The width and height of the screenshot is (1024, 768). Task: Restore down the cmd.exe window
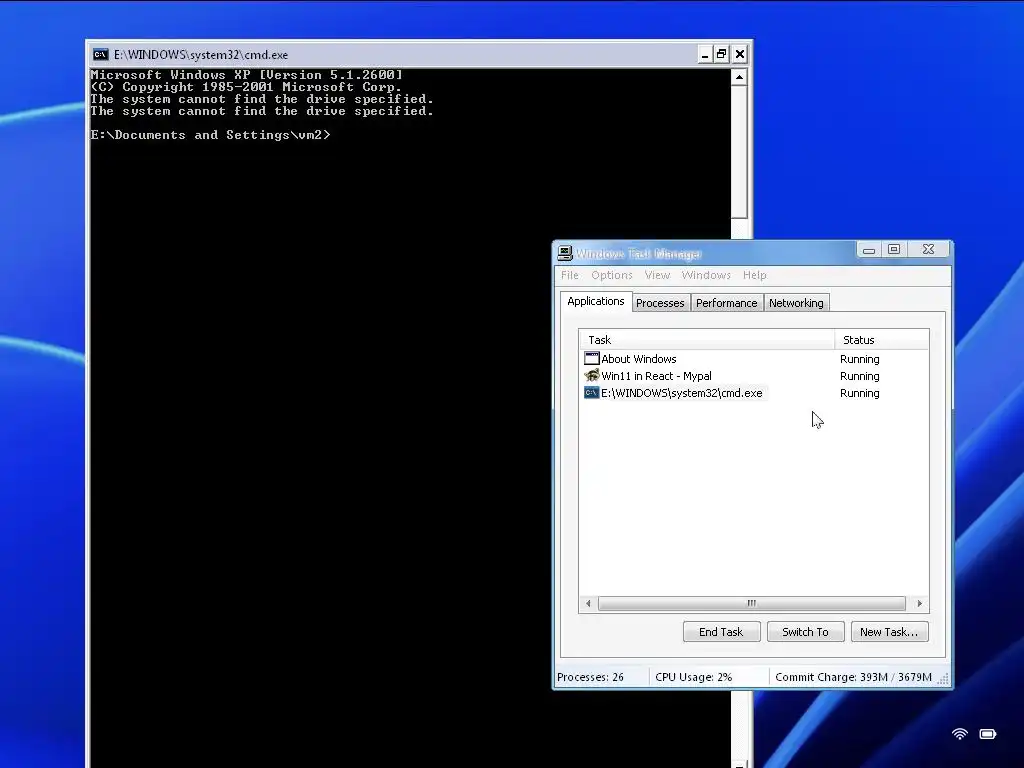tap(722, 54)
